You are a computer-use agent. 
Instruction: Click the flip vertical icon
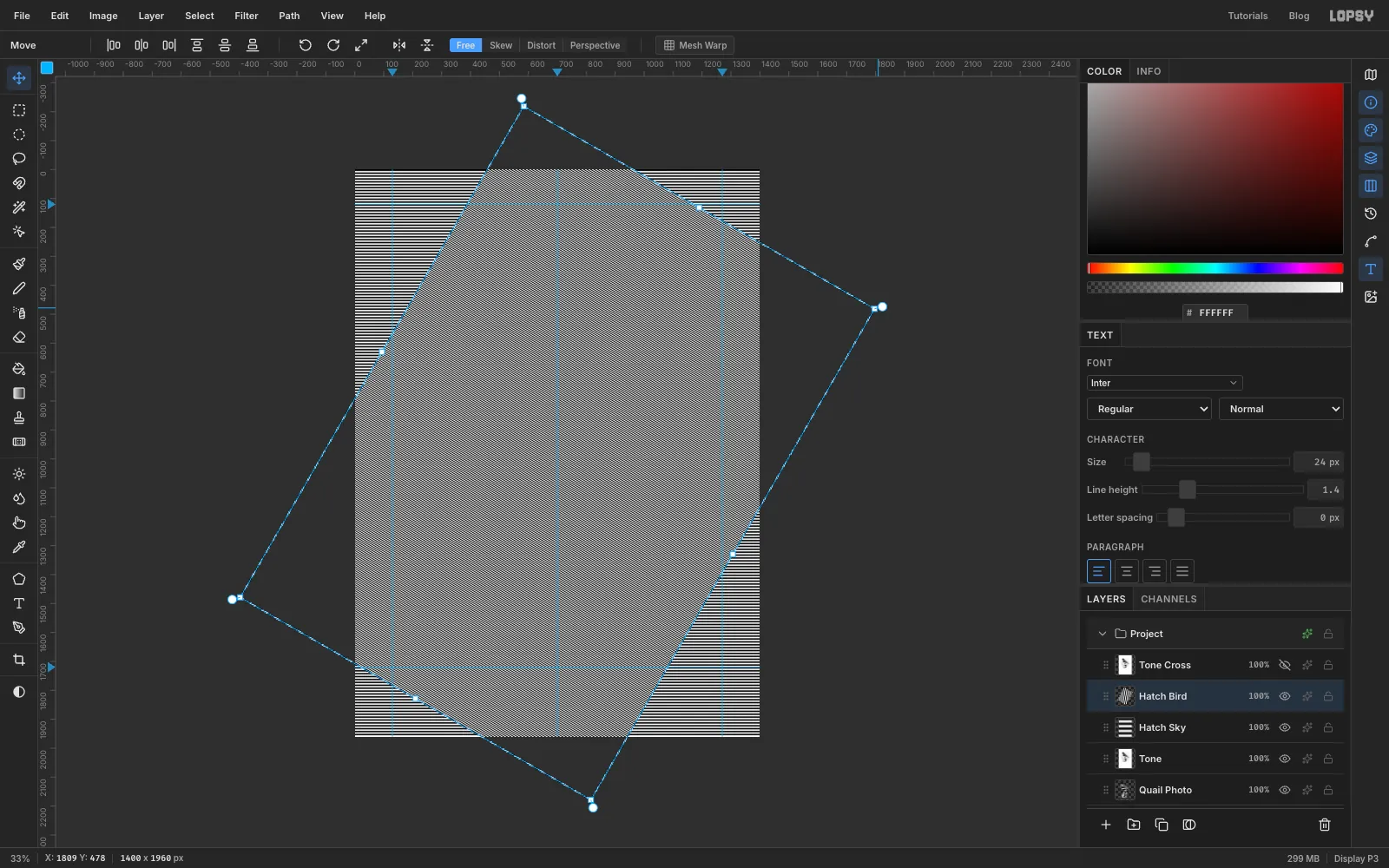[427, 45]
